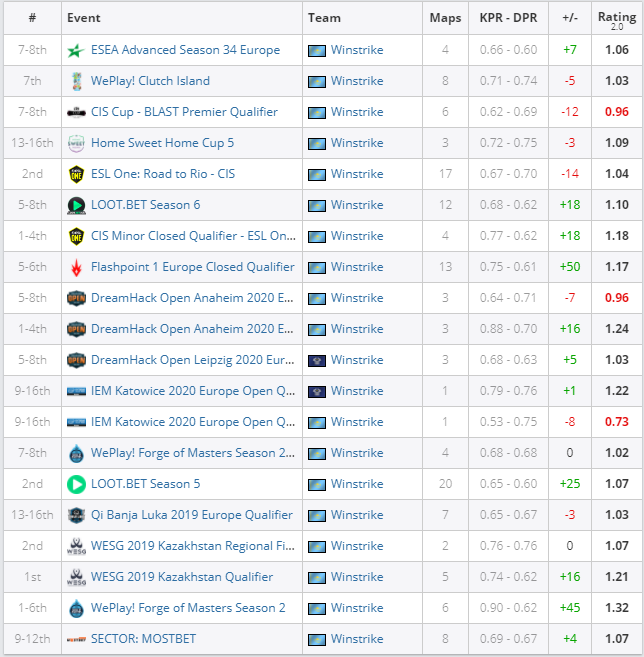Click the ESL One: Road to Rio logo
644x657 pixels.
[x=76, y=174]
